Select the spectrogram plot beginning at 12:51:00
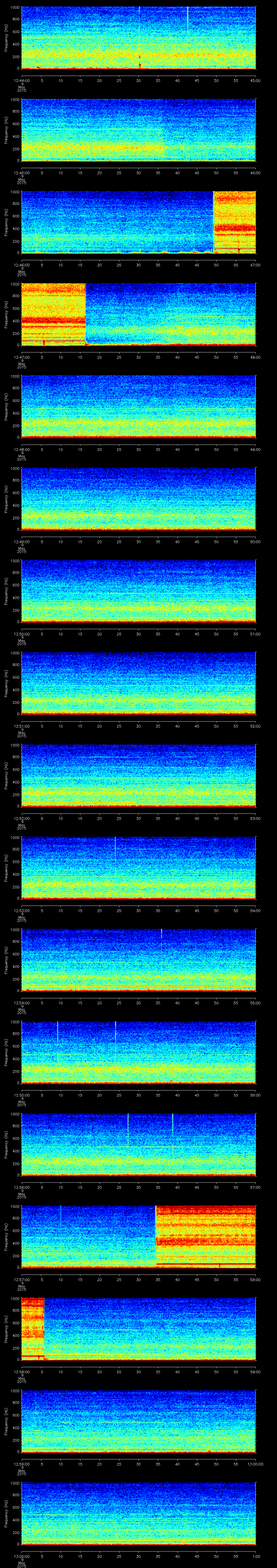 pyautogui.click(x=138, y=683)
